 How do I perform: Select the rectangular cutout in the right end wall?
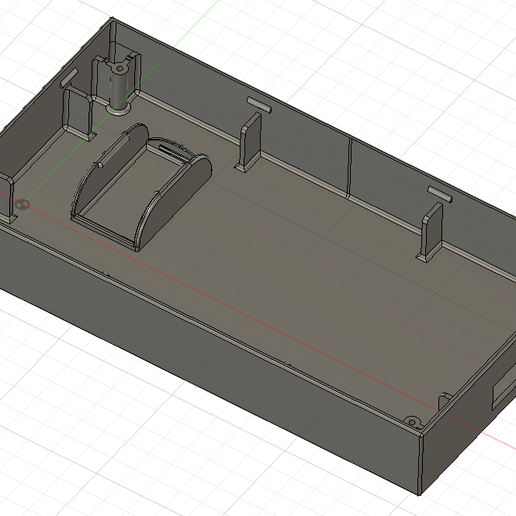click(x=504, y=387)
